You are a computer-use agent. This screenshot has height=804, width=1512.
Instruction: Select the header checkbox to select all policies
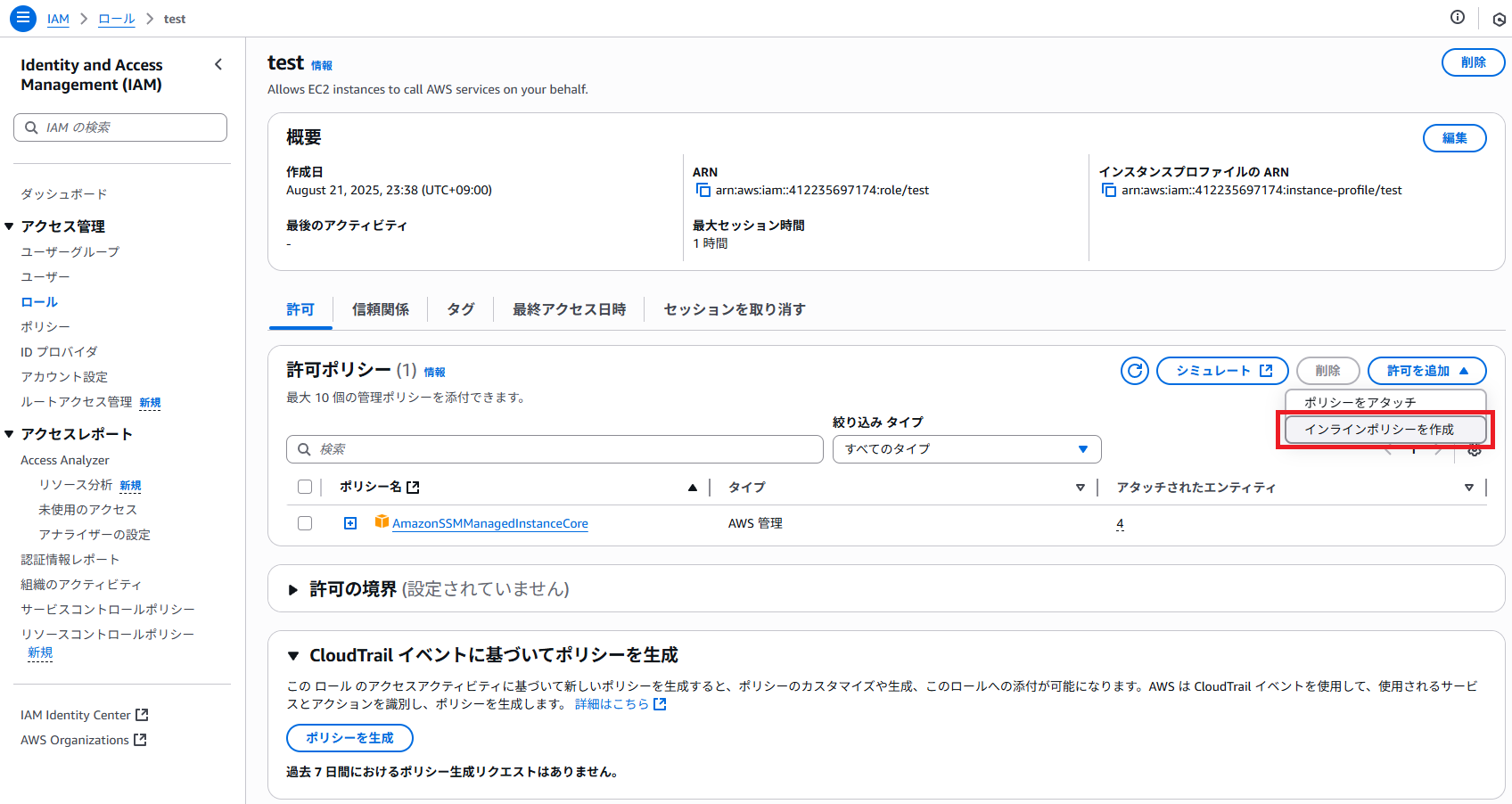[305, 487]
